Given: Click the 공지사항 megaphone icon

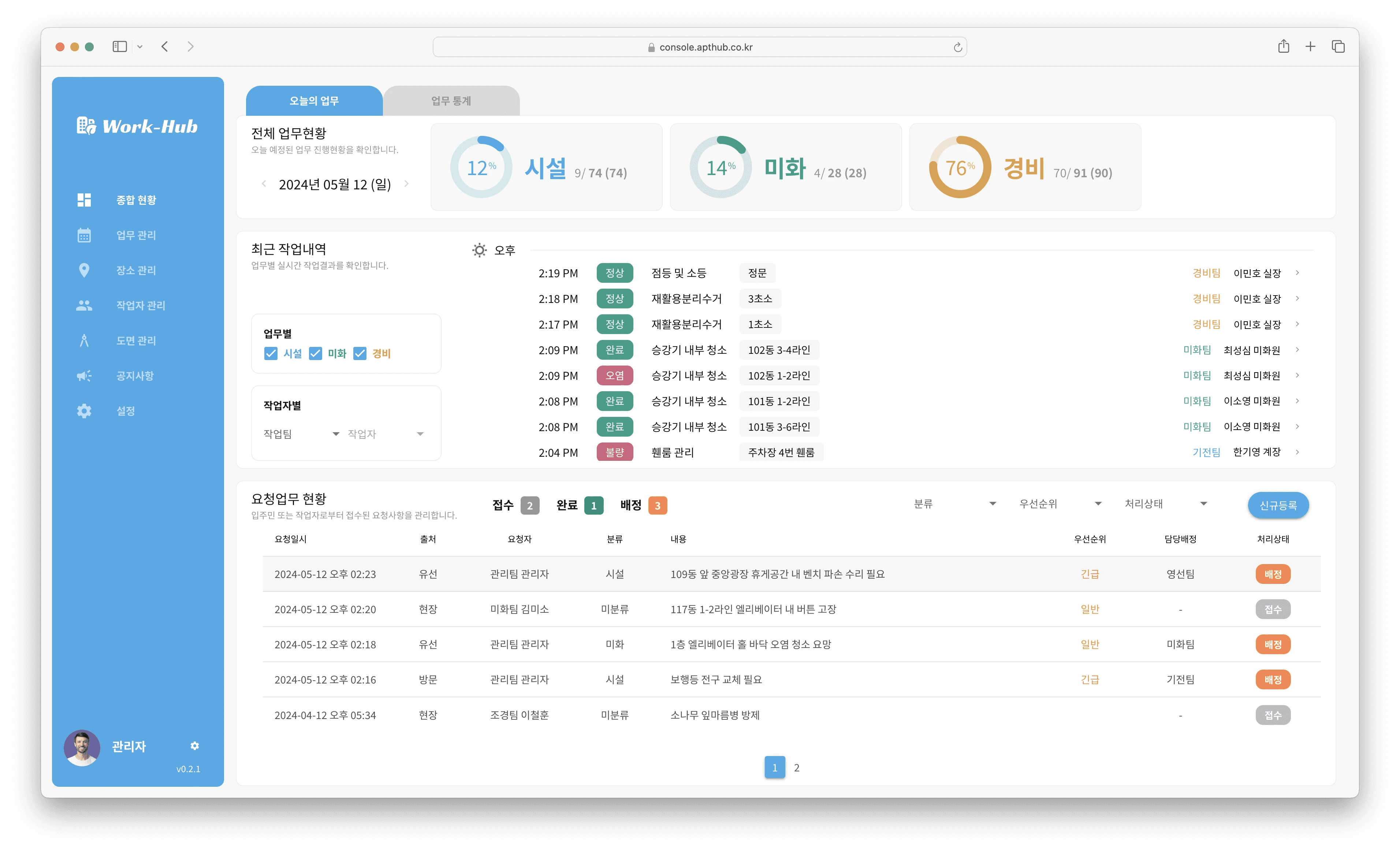Looking at the screenshot, I should click(x=84, y=376).
